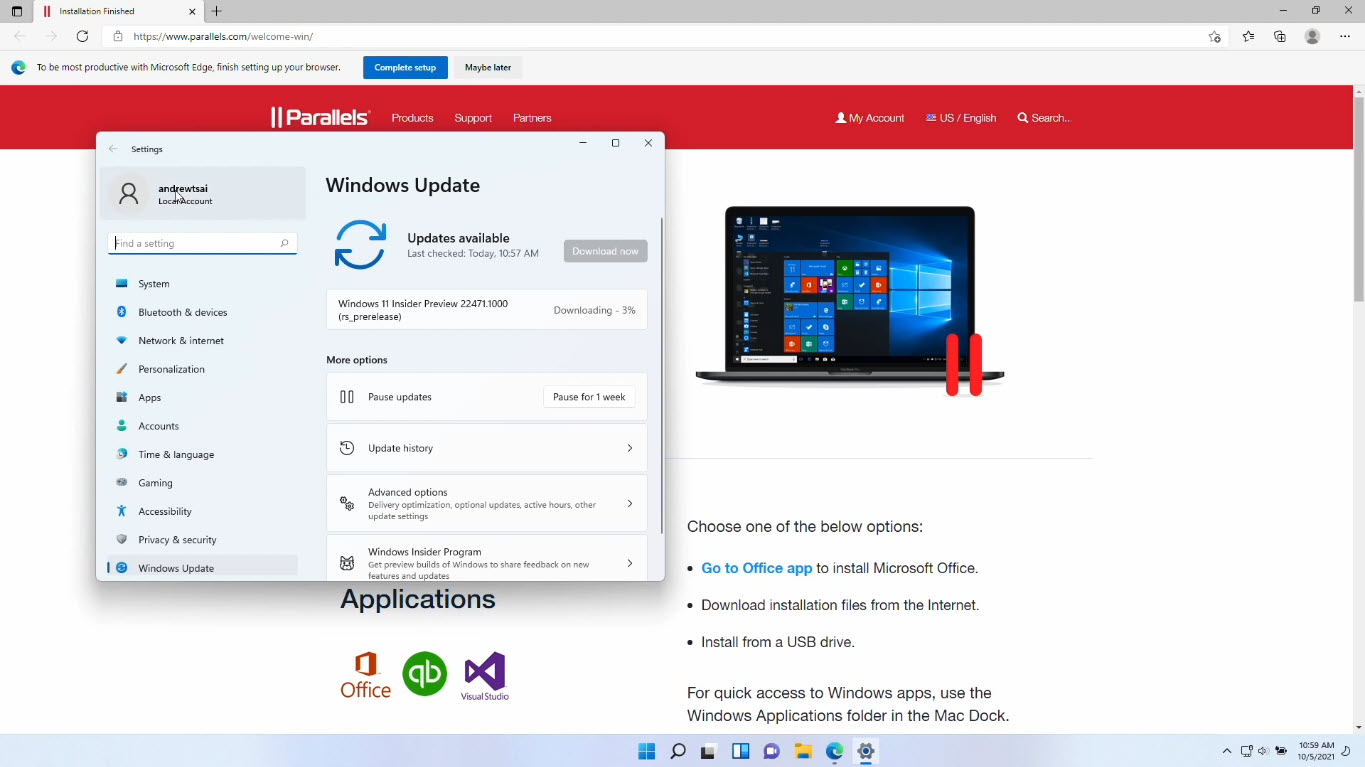Switch to Microsoft Edge on the taskbar
The image size is (1365, 767).
tap(835, 751)
